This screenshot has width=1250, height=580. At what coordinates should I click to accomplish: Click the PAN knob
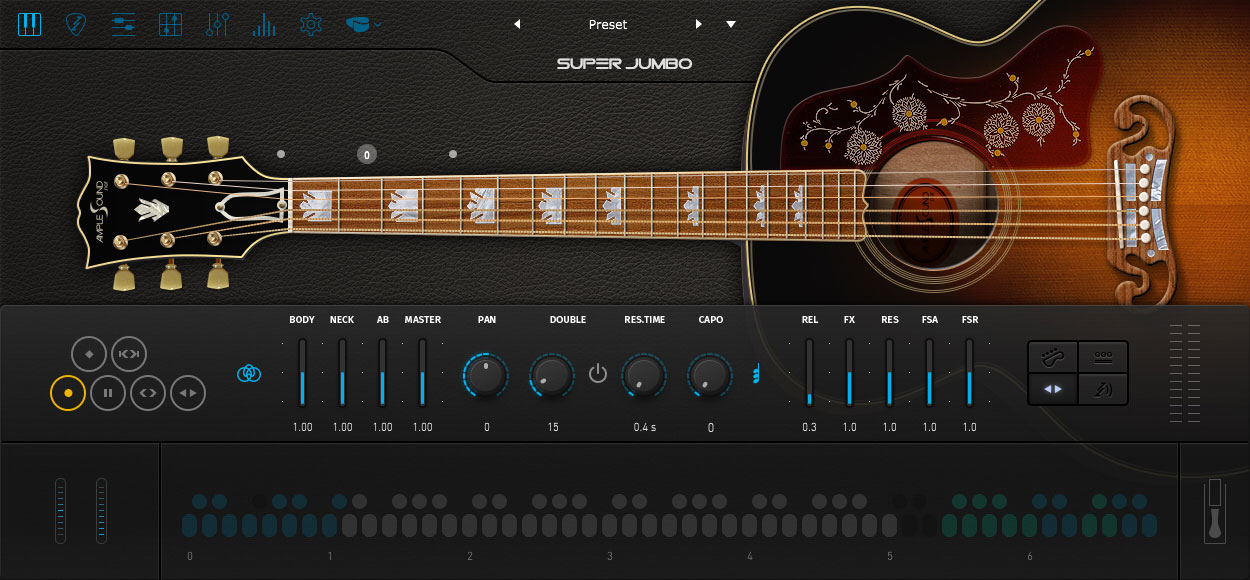tap(486, 375)
